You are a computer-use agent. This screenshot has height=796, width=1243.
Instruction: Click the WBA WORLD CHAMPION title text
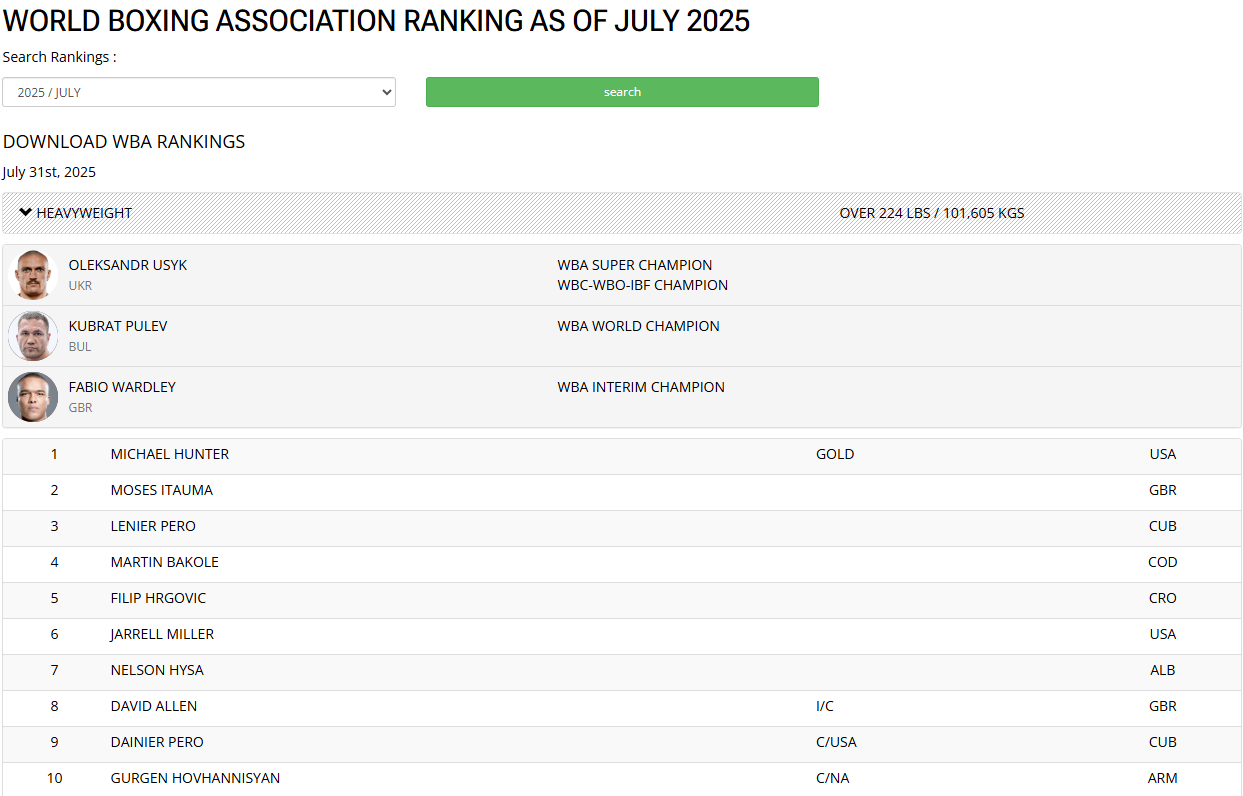[639, 326]
